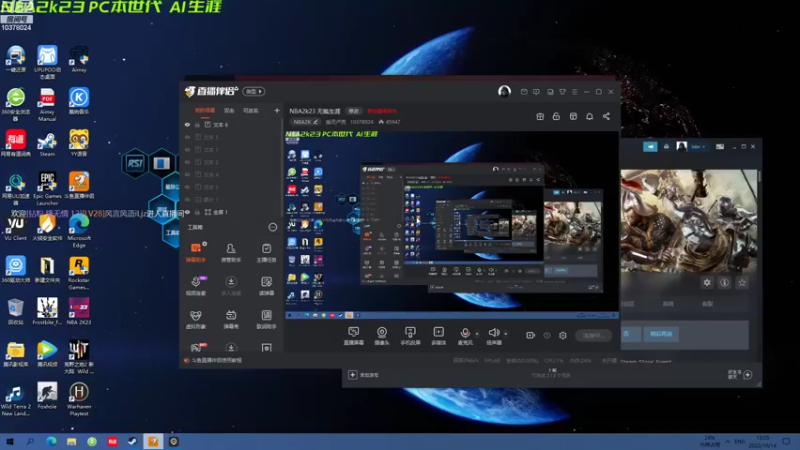Select the 全屏 1 source row
800x450 pixels.
(231, 212)
